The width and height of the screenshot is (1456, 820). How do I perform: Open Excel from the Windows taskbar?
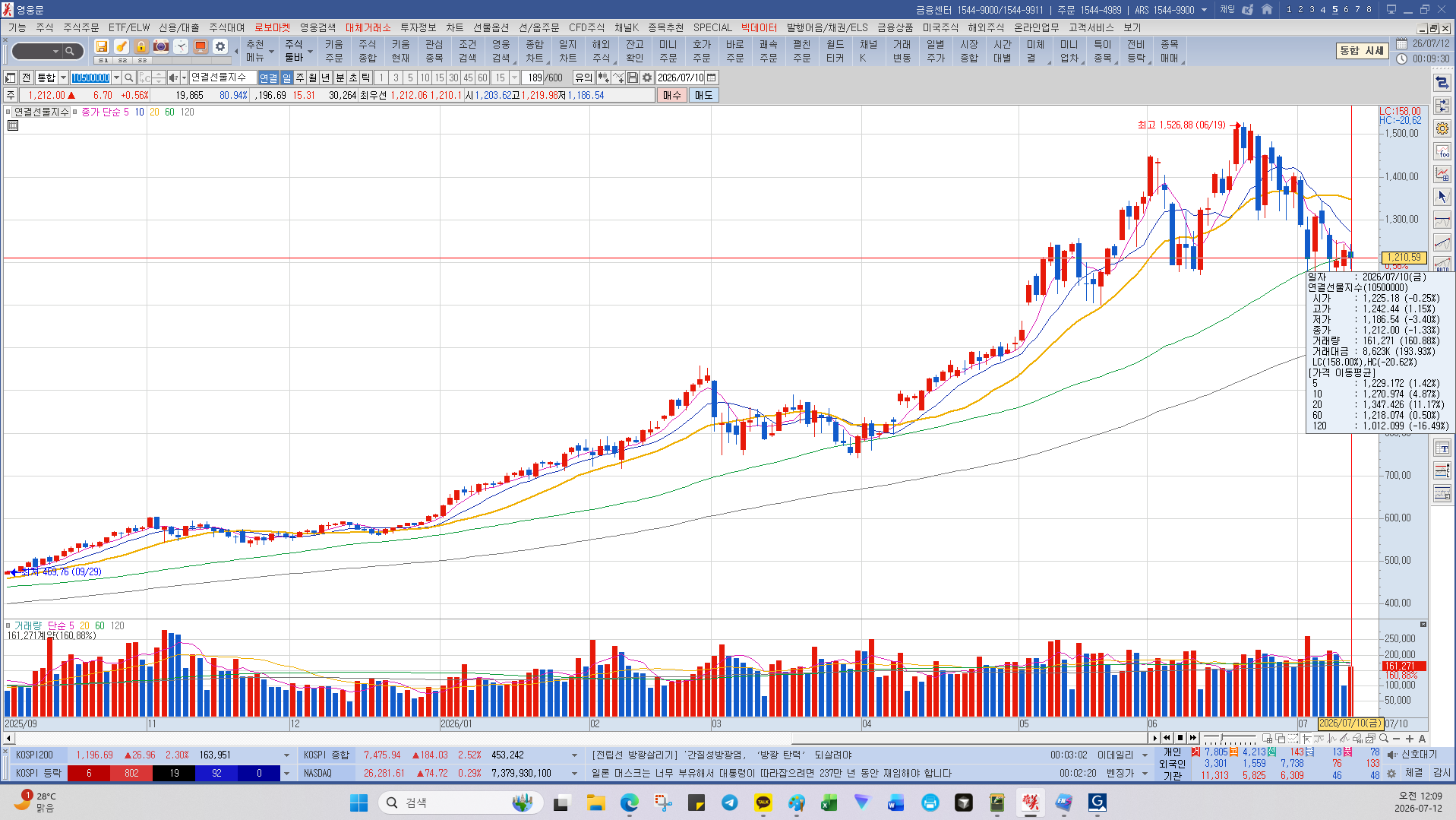829,803
